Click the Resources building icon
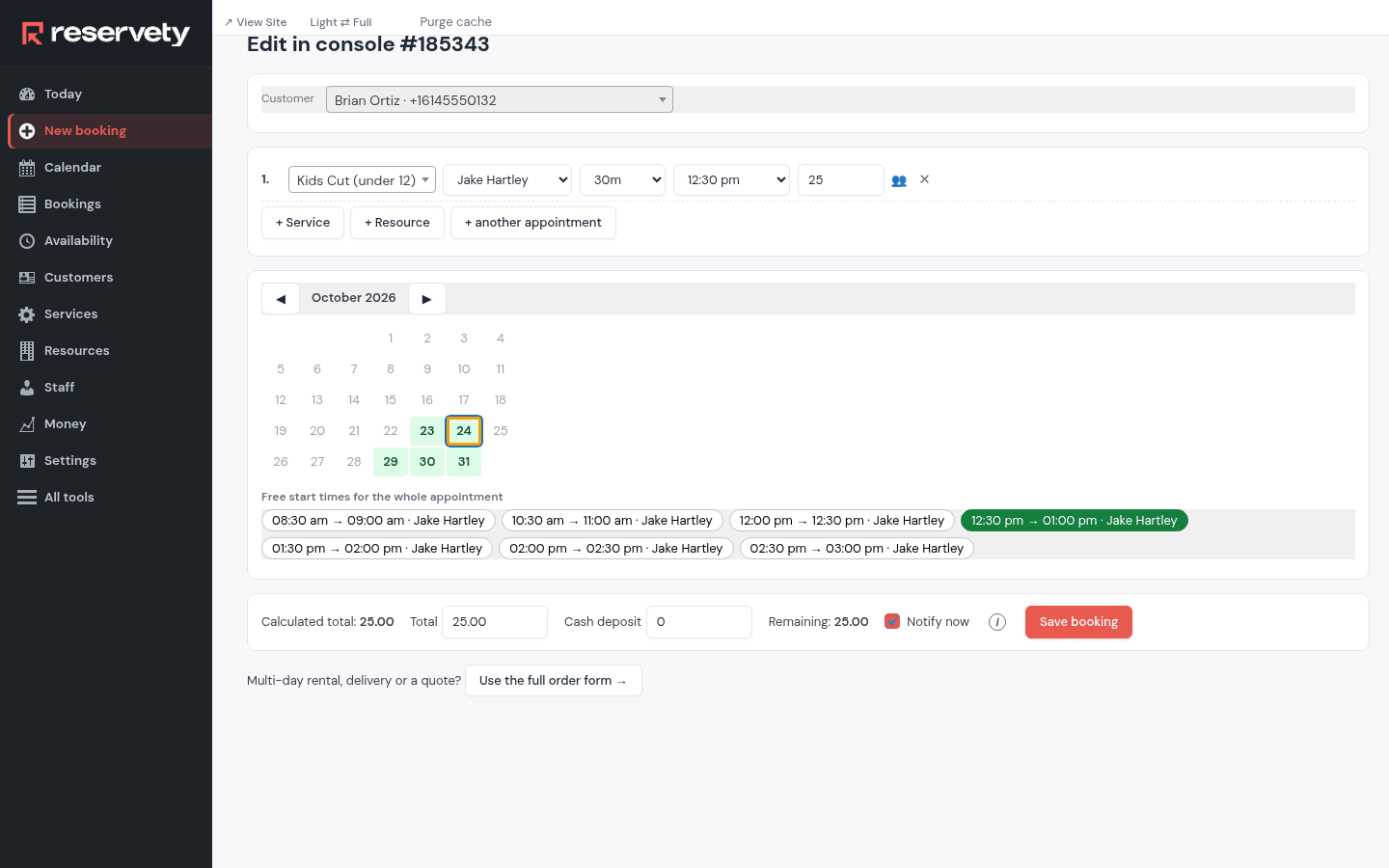 tap(27, 351)
